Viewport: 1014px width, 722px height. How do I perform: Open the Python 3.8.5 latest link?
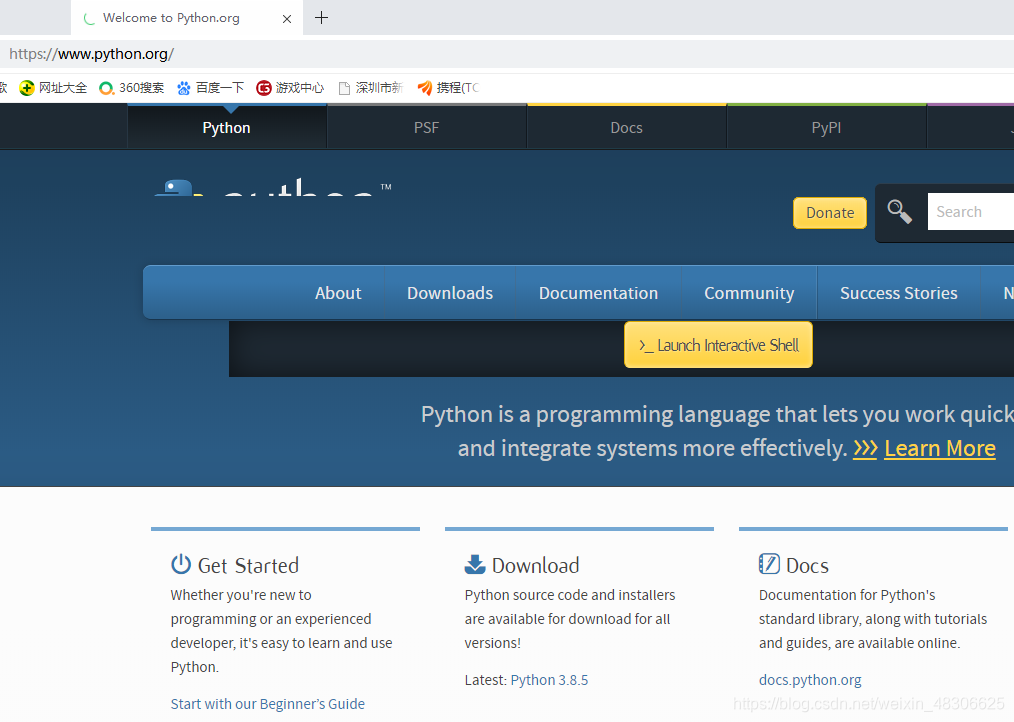pos(549,680)
